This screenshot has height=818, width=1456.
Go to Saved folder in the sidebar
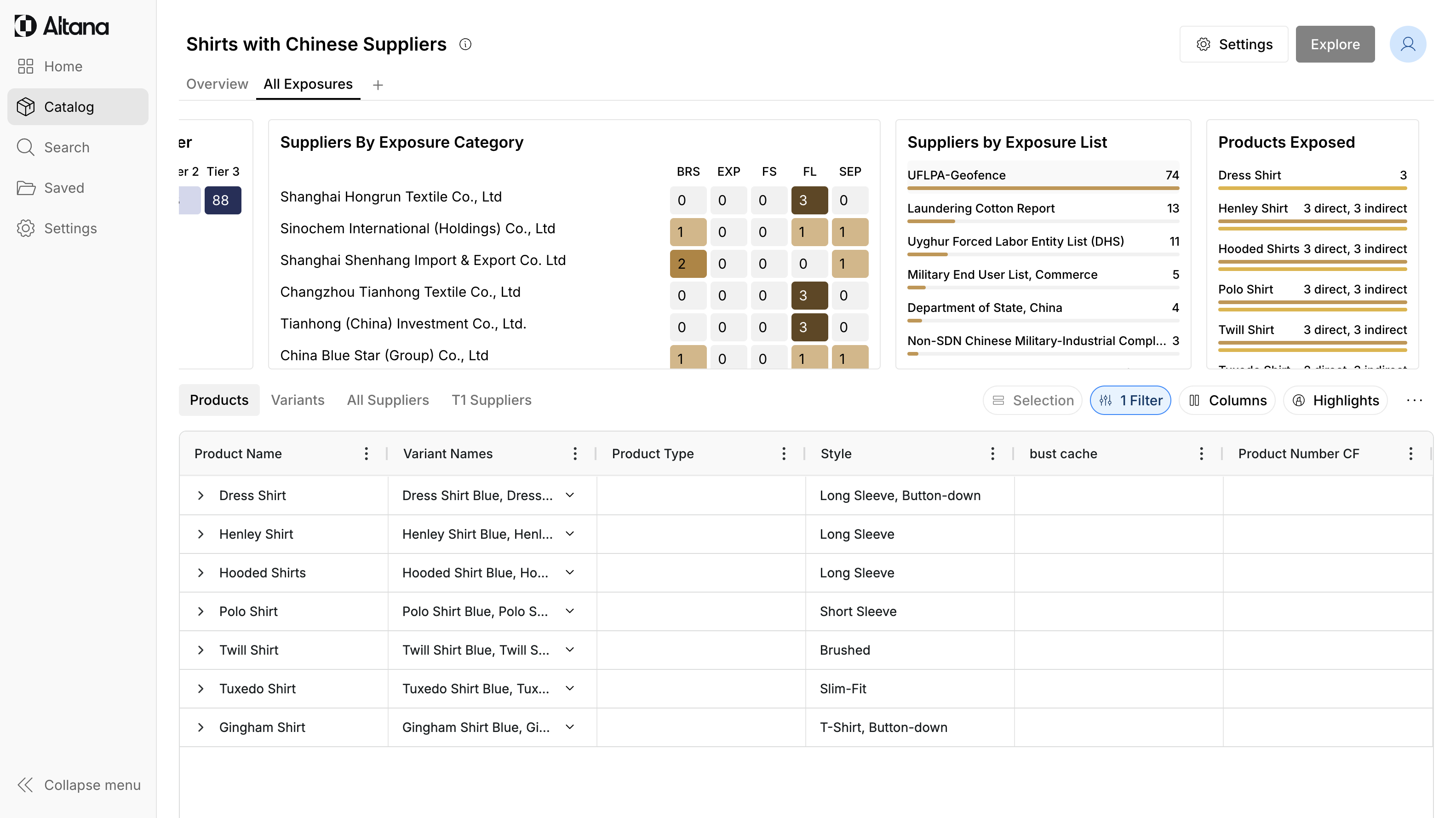coord(64,188)
